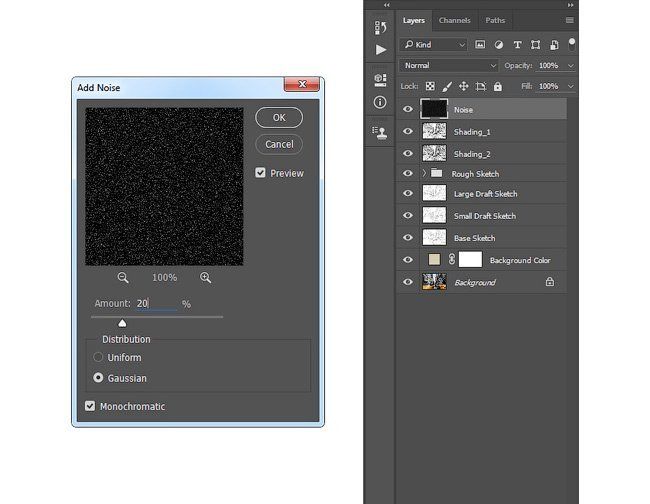Viewport: 650px width, 504px height.
Task: Open the Info panel icon
Action: click(380, 102)
